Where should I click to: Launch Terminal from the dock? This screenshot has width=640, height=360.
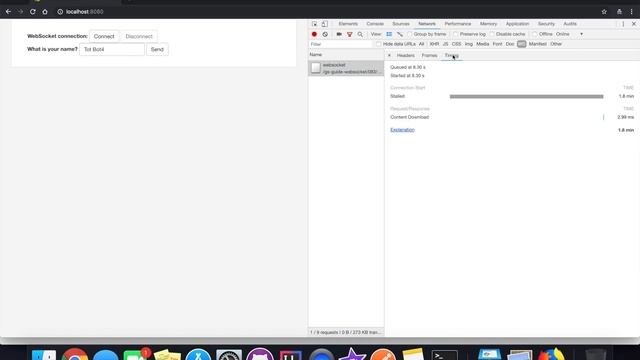tap(444, 355)
